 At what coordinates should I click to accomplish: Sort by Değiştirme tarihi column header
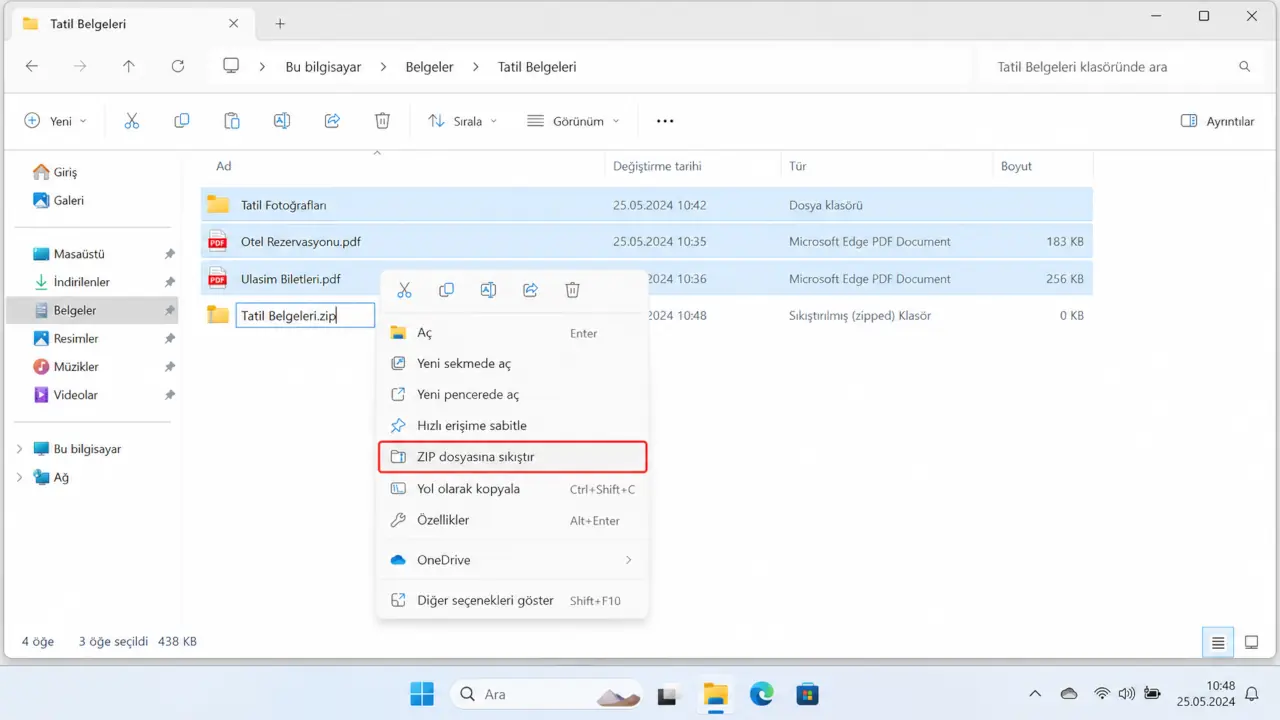point(657,166)
